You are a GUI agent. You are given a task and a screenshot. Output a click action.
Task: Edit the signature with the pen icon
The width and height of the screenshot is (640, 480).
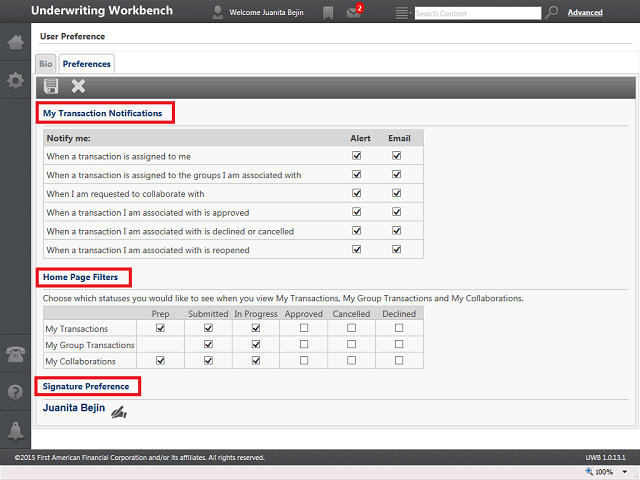[x=119, y=412]
